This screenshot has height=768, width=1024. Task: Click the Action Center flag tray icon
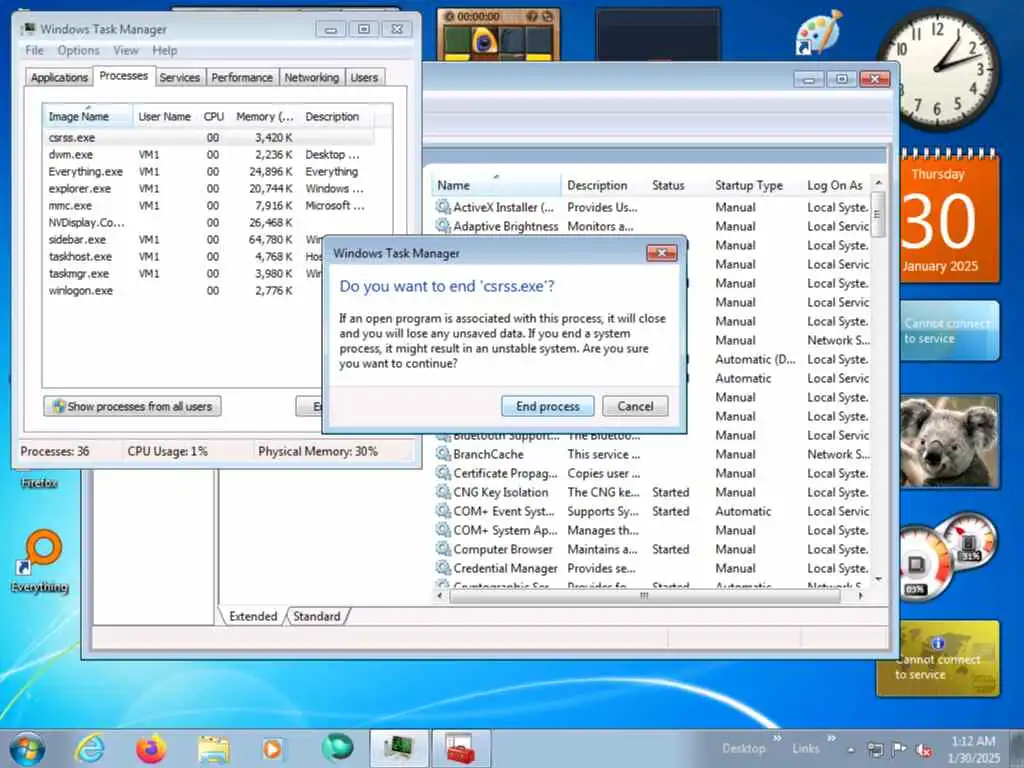coord(899,749)
